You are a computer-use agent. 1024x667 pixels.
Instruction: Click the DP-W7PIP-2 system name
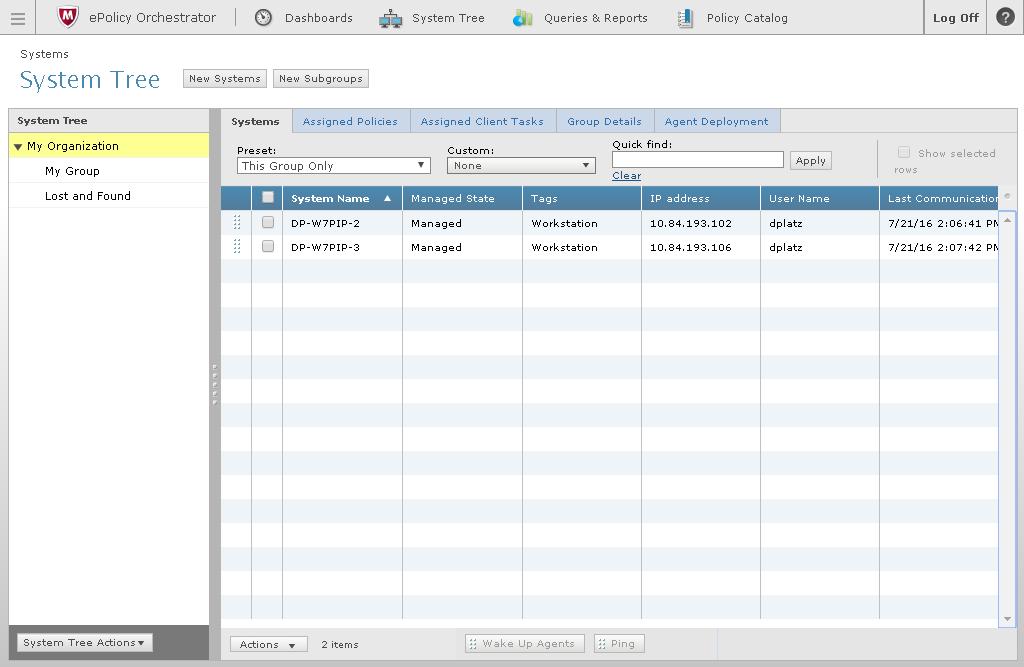tap(325, 223)
